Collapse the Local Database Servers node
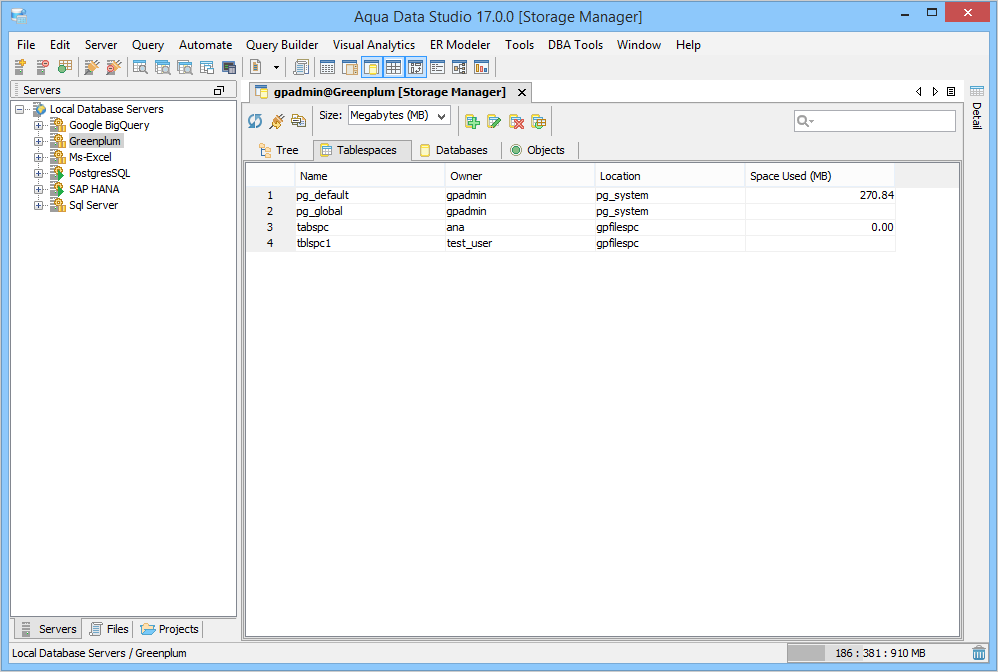998x672 pixels. [x=20, y=109]
